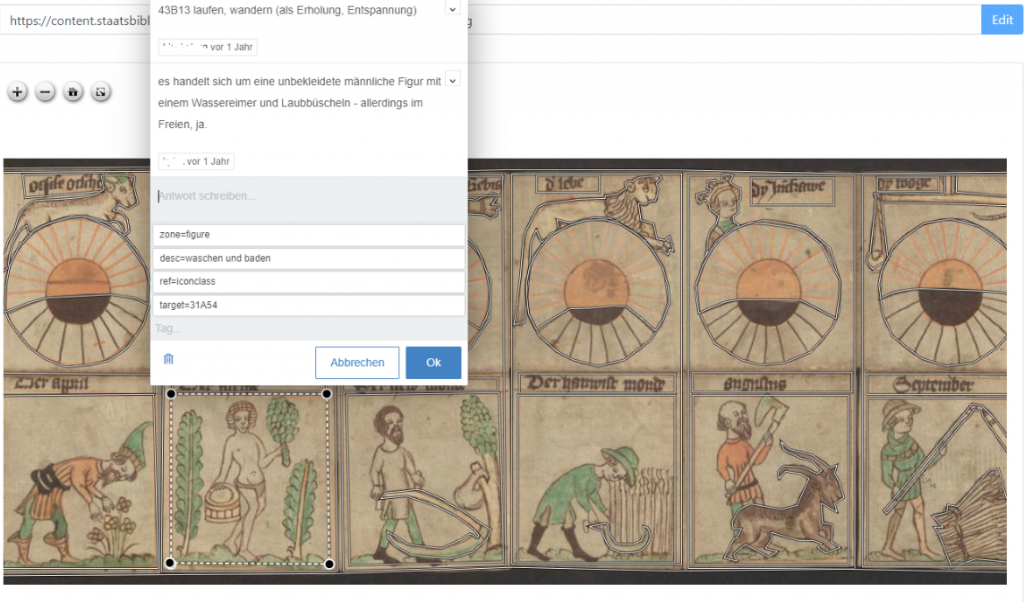Click comment text about unbekleidete männliche Figur
The width and height of the screenshot is (1024, 602).
click(x=299, y=103)
